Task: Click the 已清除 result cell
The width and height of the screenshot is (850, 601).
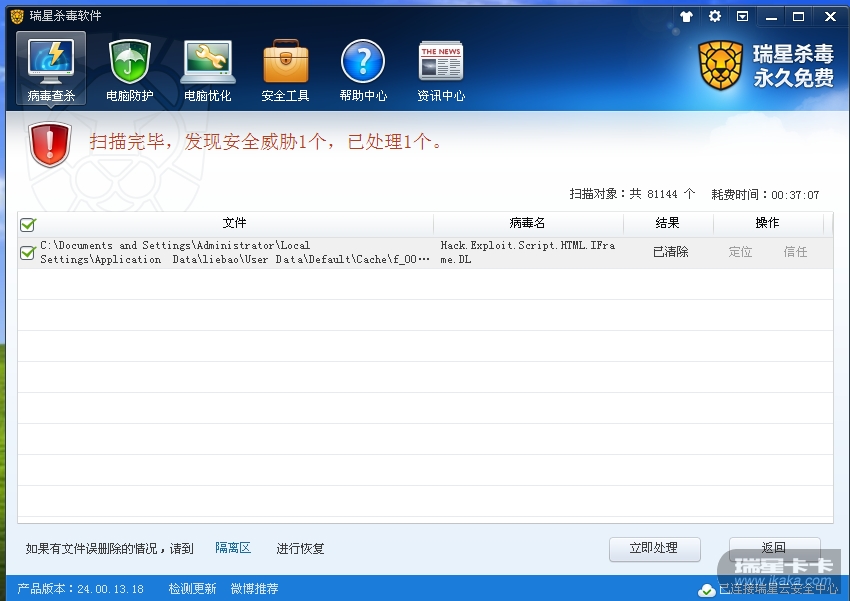Action: [x=671, y=252]
